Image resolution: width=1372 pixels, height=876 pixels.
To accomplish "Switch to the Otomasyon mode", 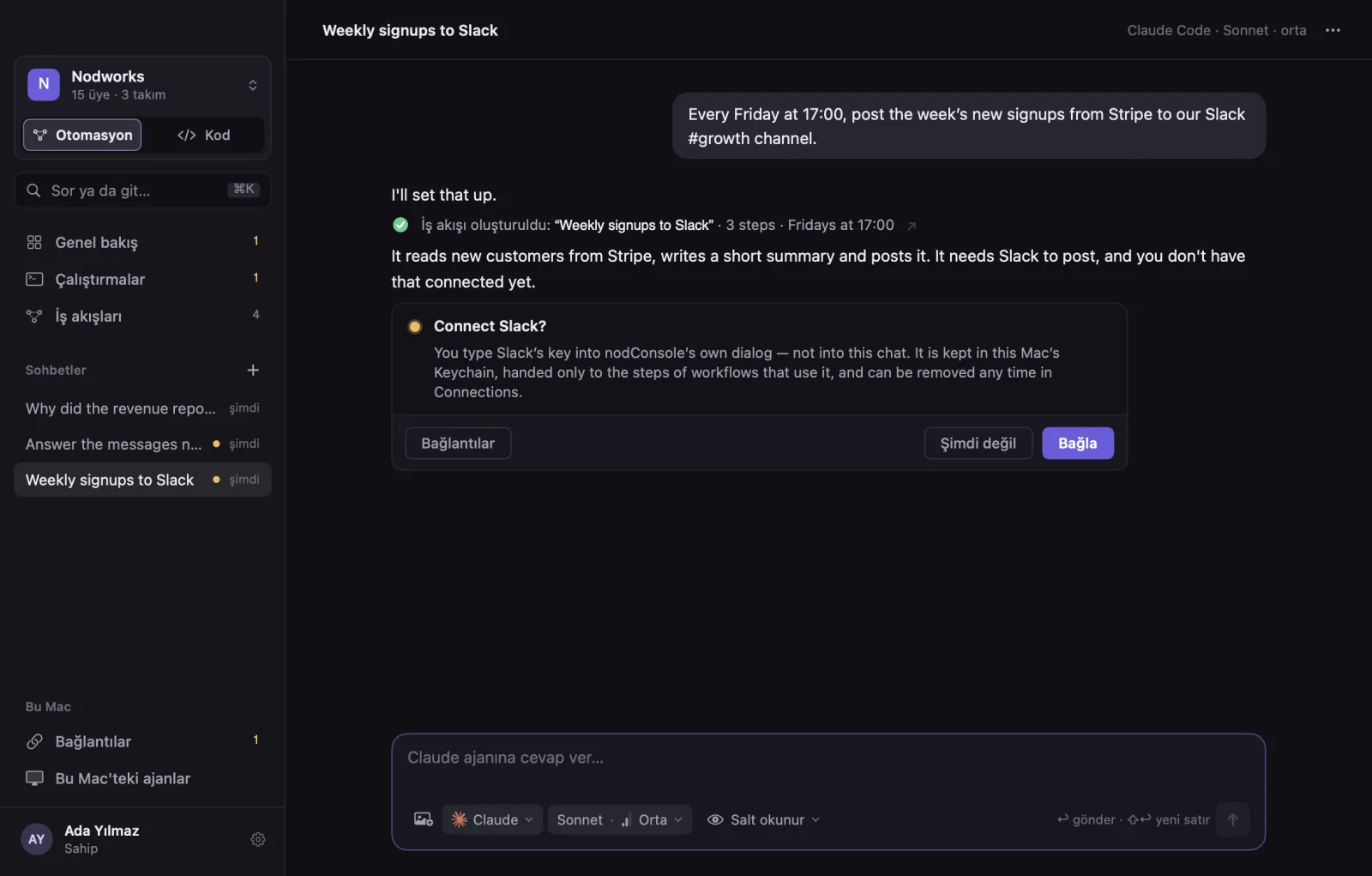I will [82, 135].
